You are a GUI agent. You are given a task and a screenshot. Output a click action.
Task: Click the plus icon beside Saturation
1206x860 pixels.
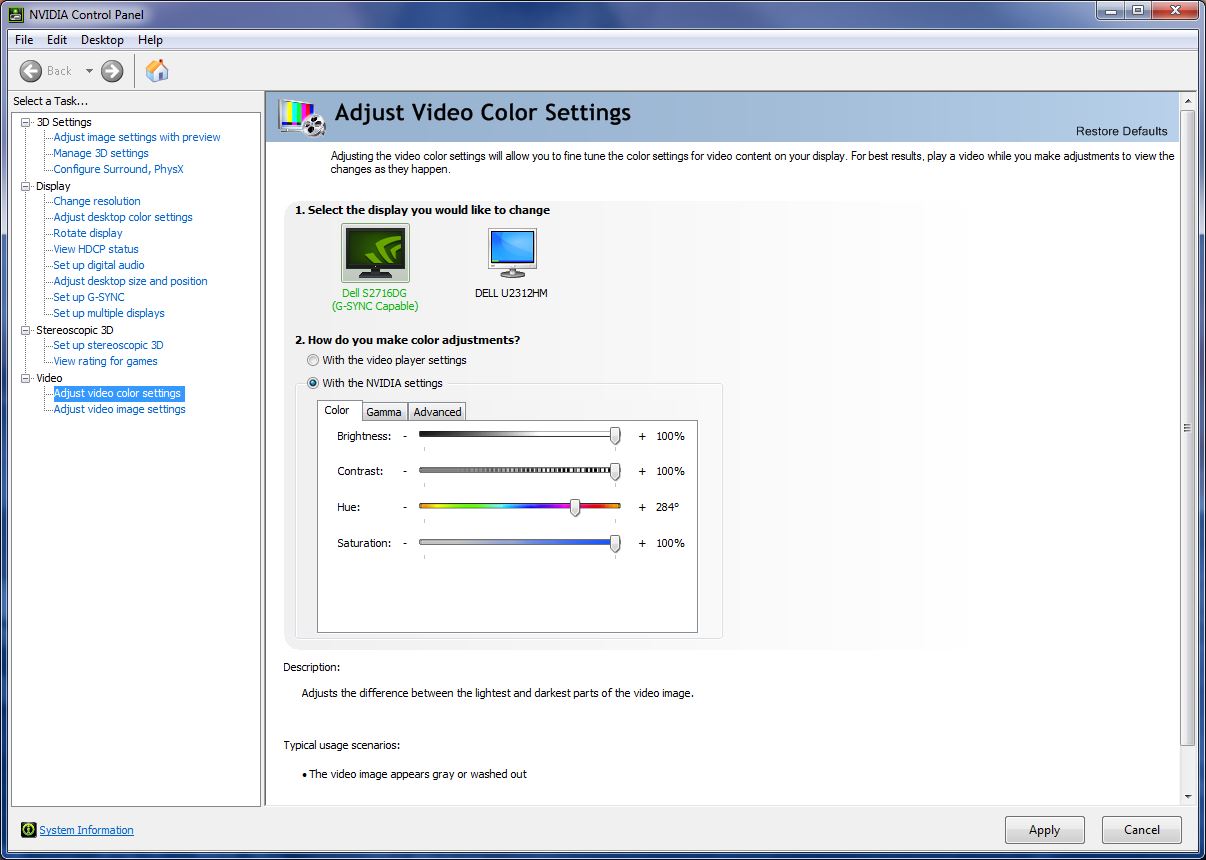(642, 543)
